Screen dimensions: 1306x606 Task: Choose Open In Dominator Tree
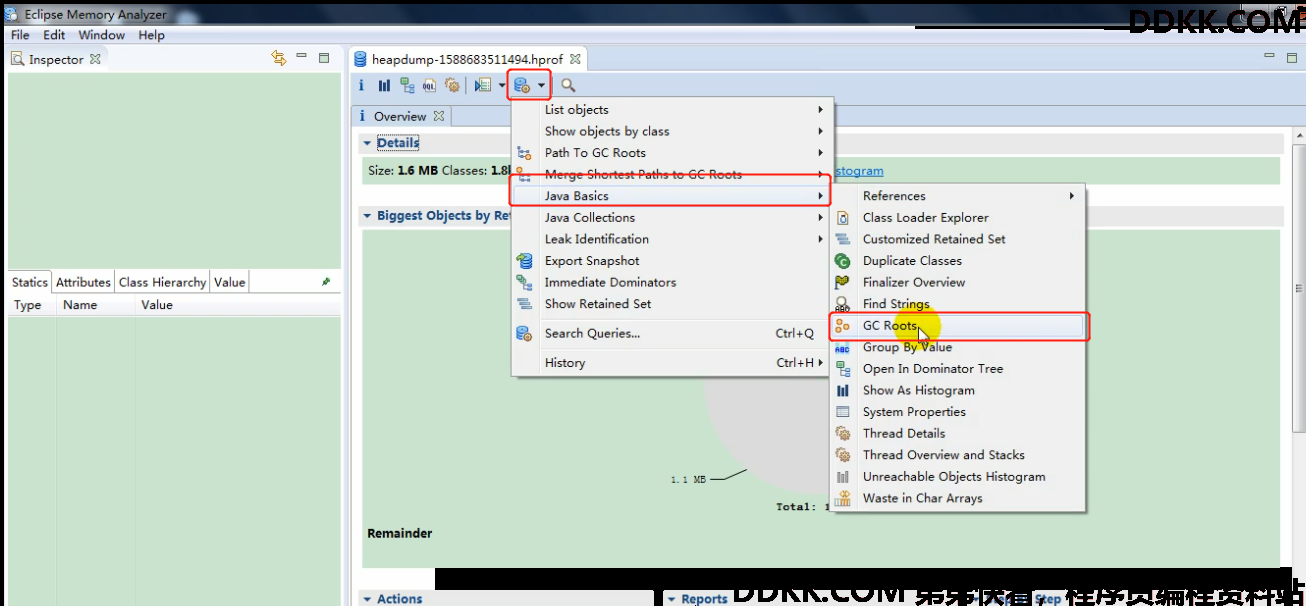pyautogui.click(x=958, y=369)
